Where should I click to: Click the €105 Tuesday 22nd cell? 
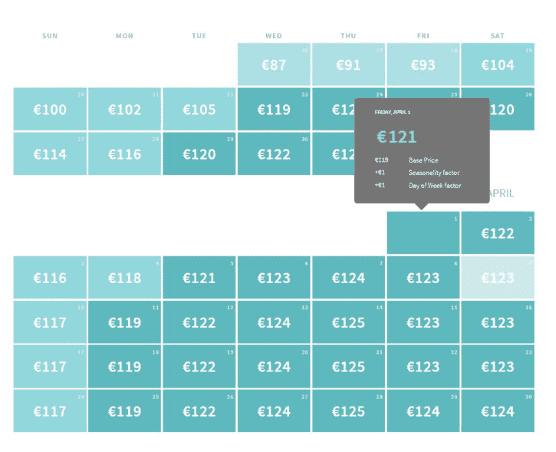199,109
